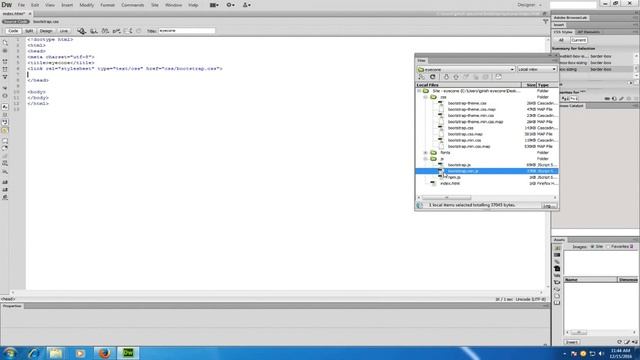Open Windows Explorer folder in the taskbar
The width and height of the screenshot is (640, 360).
coord(56,353)
